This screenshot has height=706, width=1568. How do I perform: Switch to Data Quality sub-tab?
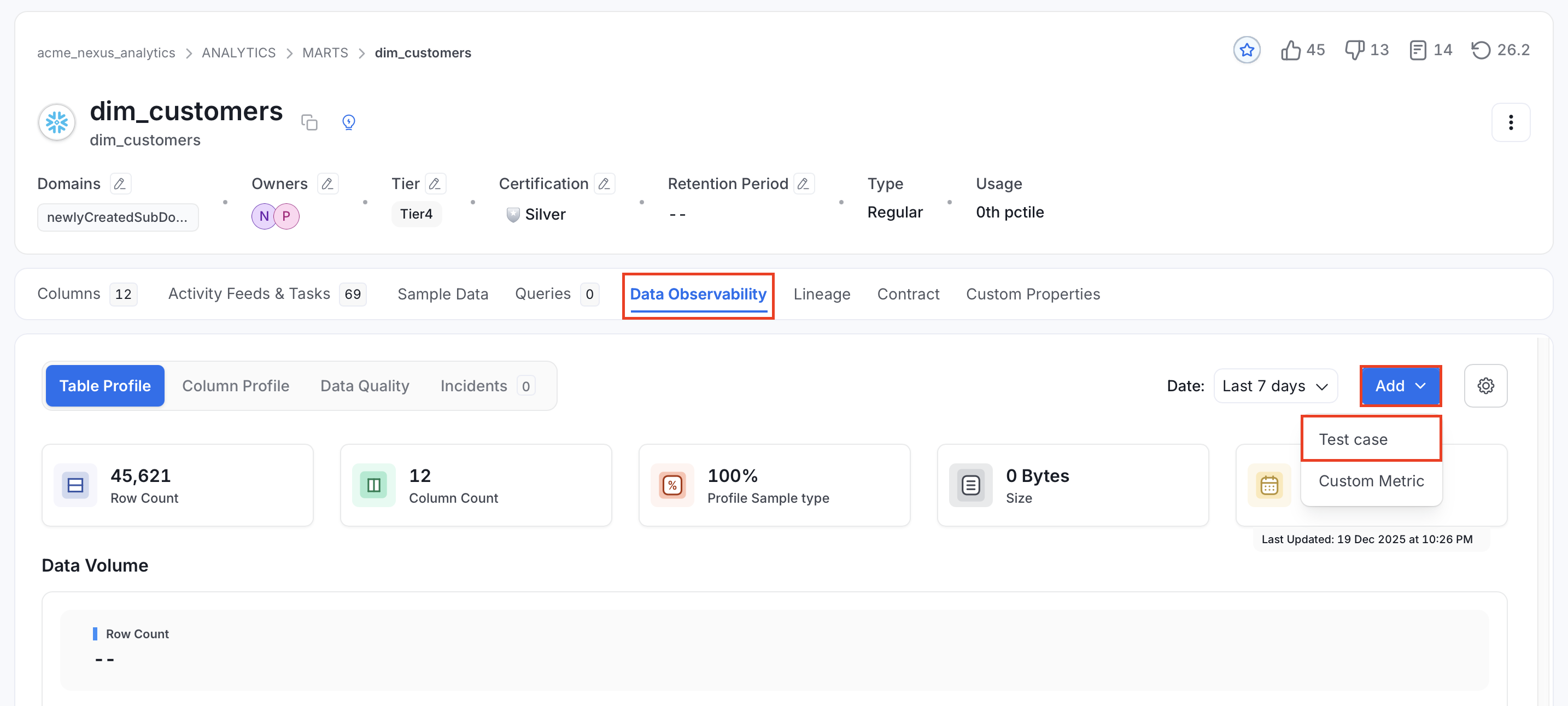(365, 386)
